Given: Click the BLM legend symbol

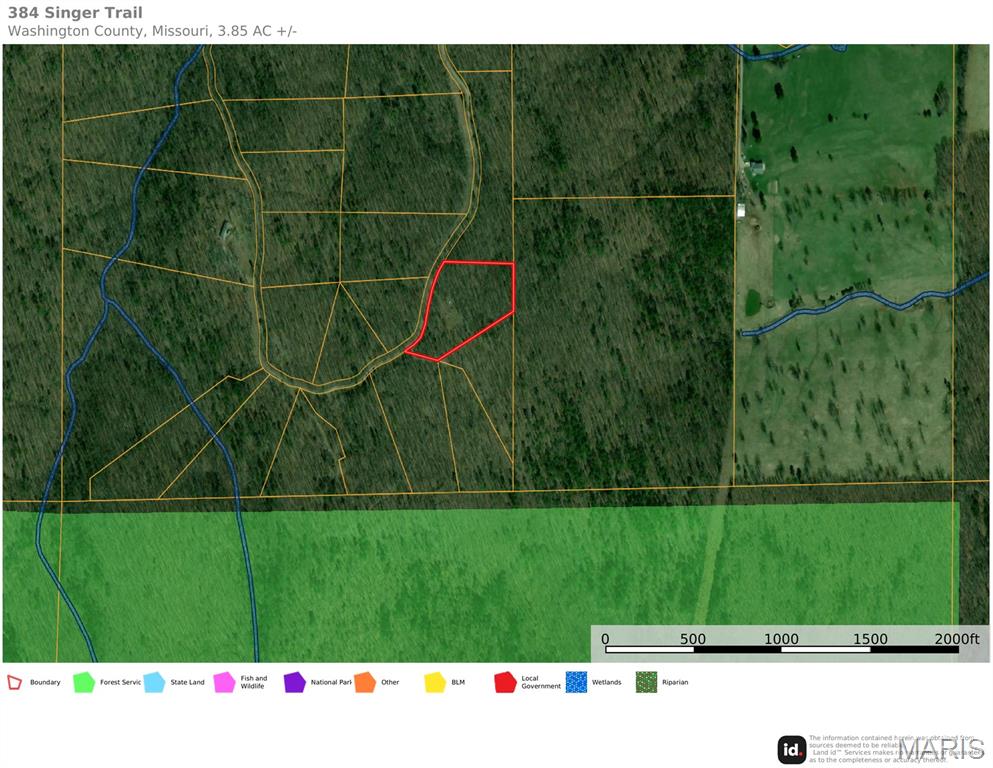Looking at the screenshot, I should [437, 682].
